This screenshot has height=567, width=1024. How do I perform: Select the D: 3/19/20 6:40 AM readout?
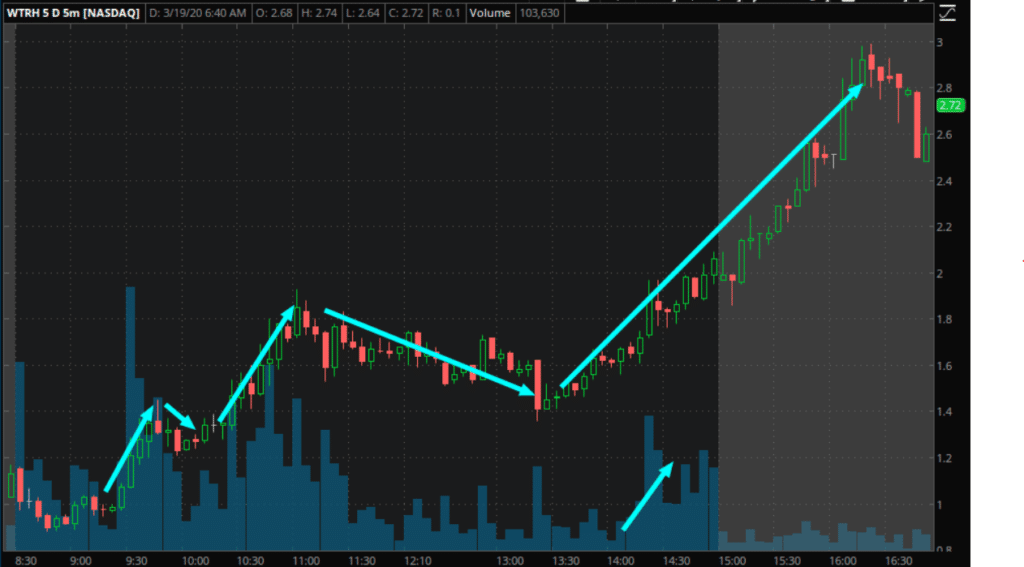click(x=198, y=13)
